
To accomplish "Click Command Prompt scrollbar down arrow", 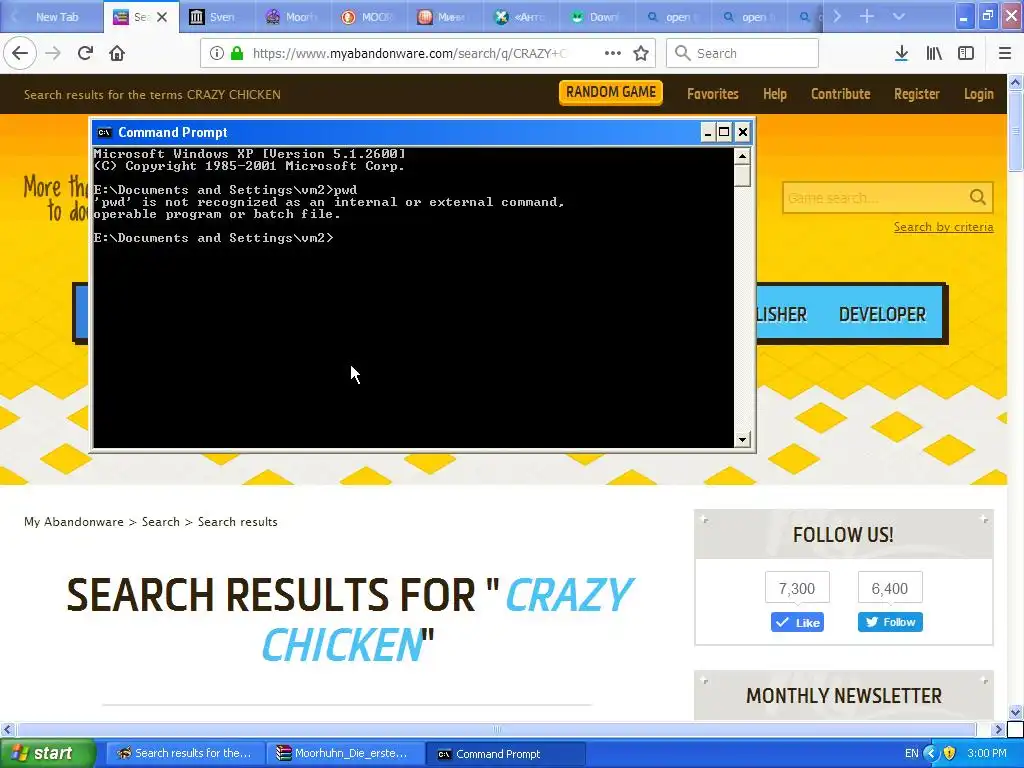I will pyautogui.click(x=742, y=440).
